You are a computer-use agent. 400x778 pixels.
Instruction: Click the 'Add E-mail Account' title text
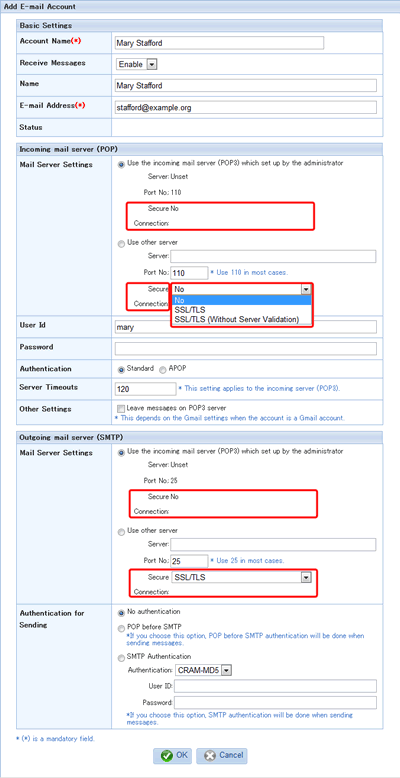40,7
